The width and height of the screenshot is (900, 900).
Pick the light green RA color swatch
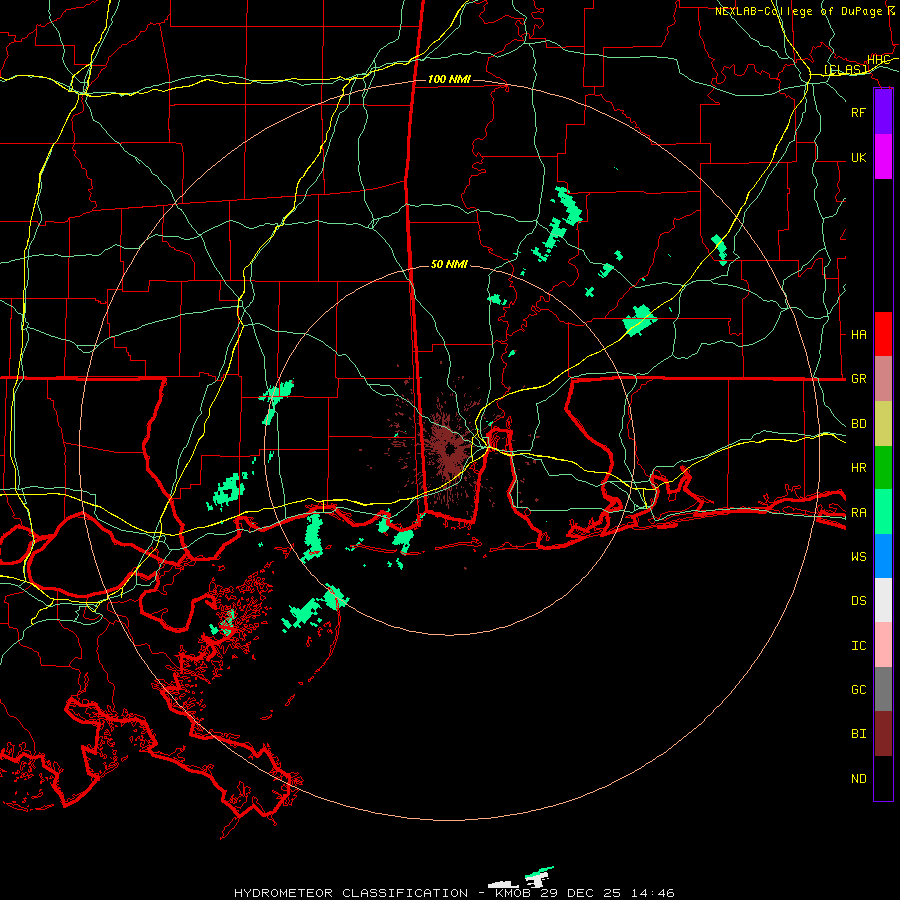click(x=883, y=512)
